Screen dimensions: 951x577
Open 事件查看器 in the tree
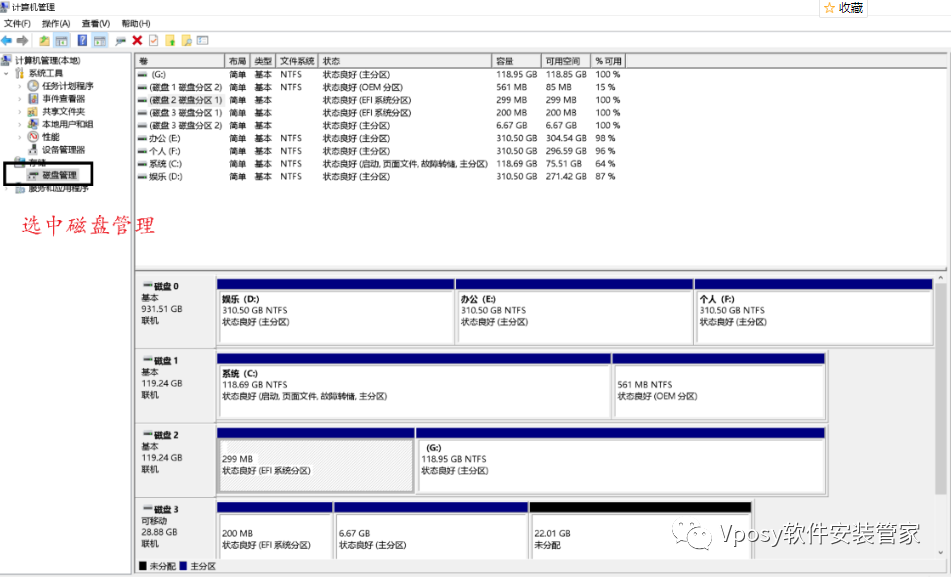tap(63, 99)
